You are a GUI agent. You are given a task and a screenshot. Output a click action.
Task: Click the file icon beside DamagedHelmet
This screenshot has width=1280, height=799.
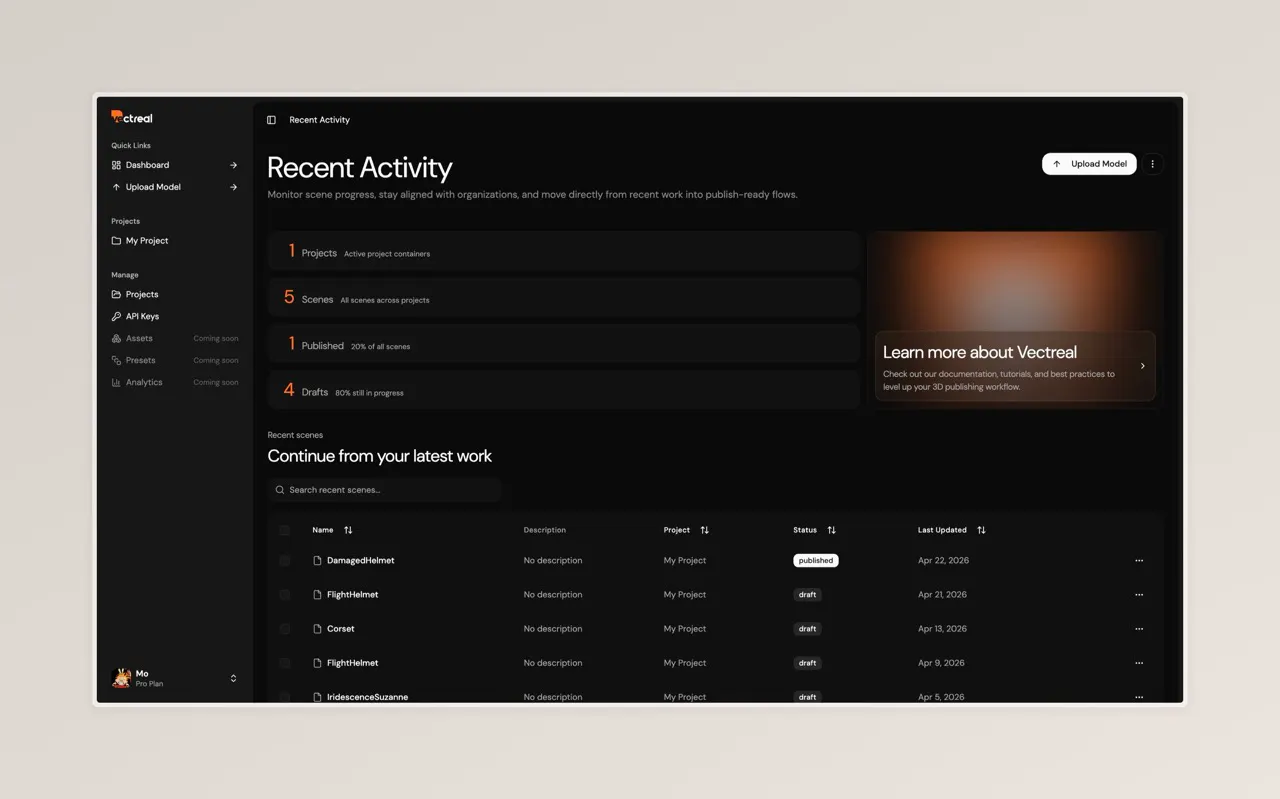pos(317,561)
